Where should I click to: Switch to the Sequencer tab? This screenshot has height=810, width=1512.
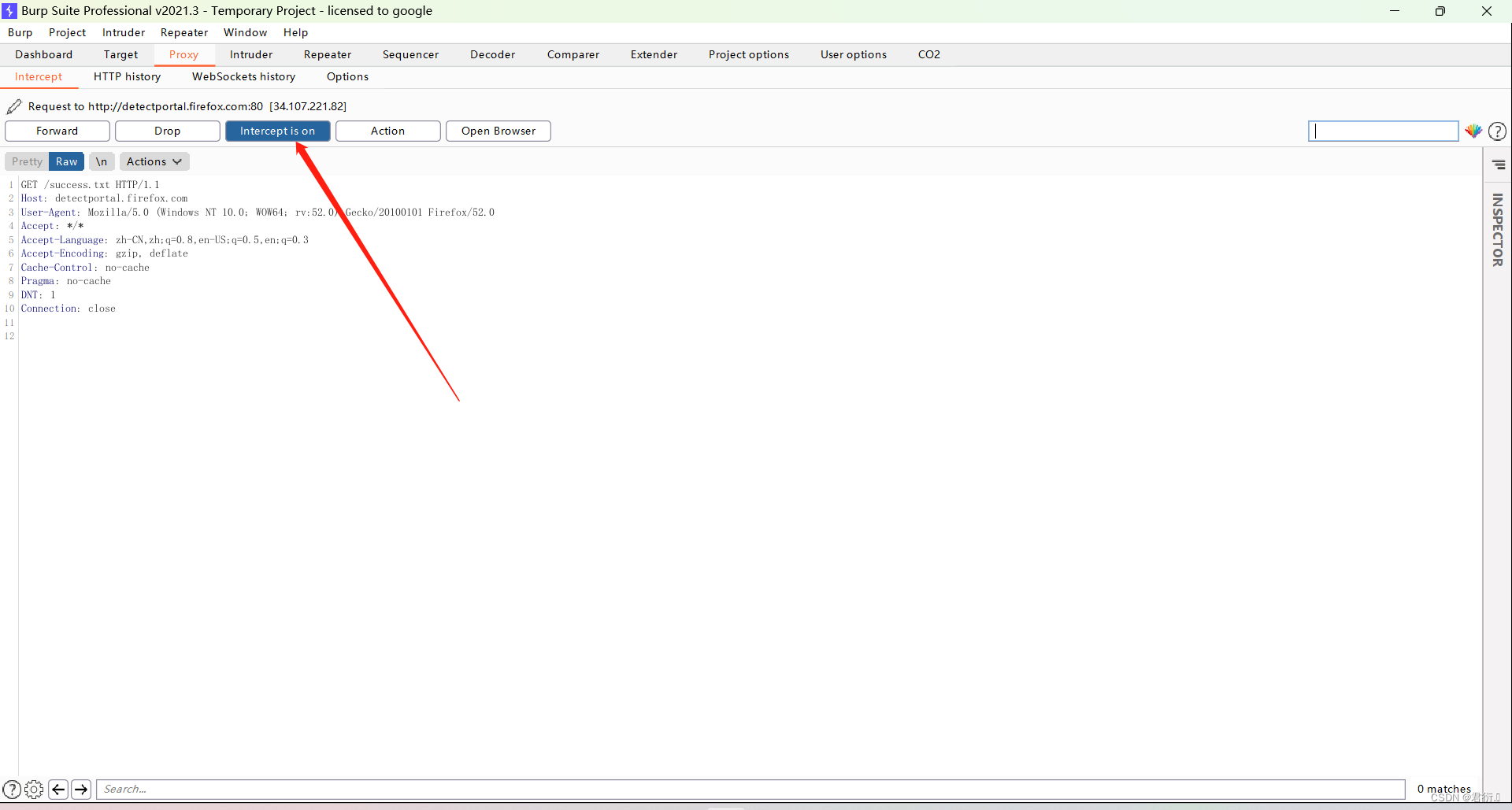pyautogui.click(x=411, y=54)
